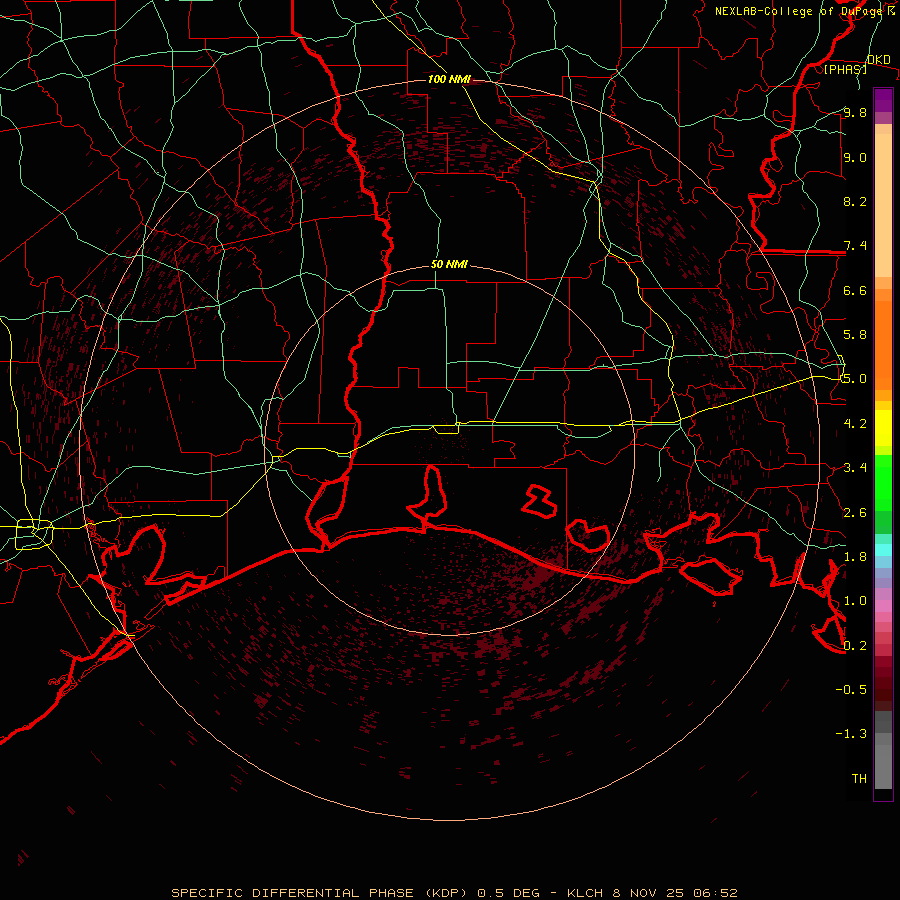
Task: Click the "4.2" value on the scale
Action: [855, 424]
